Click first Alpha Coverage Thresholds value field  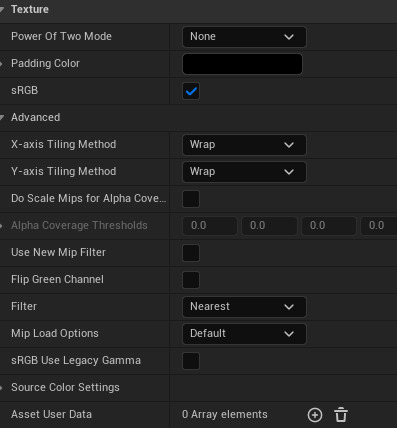210,226
